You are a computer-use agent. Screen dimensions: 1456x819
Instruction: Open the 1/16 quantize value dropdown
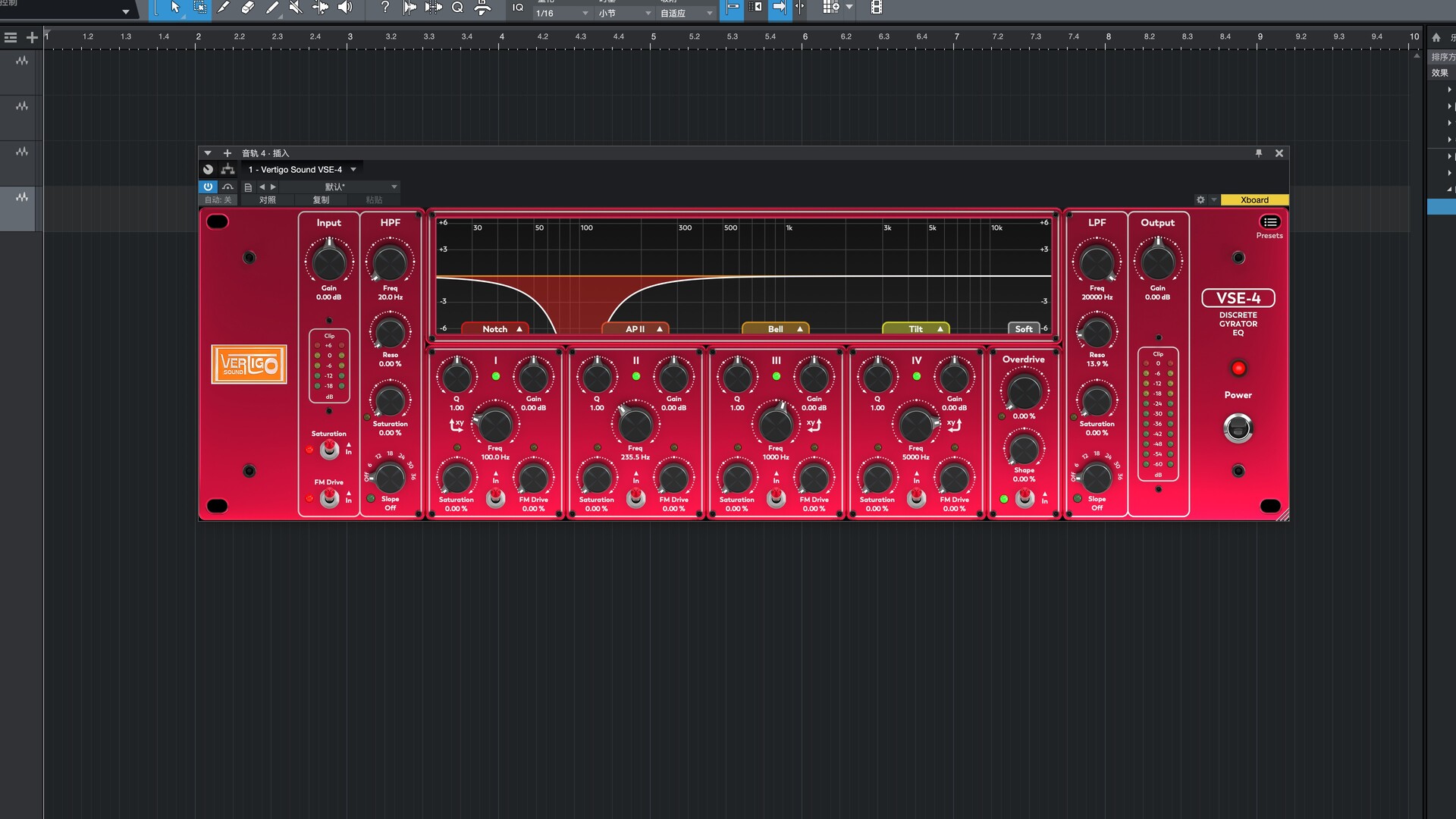562,13
